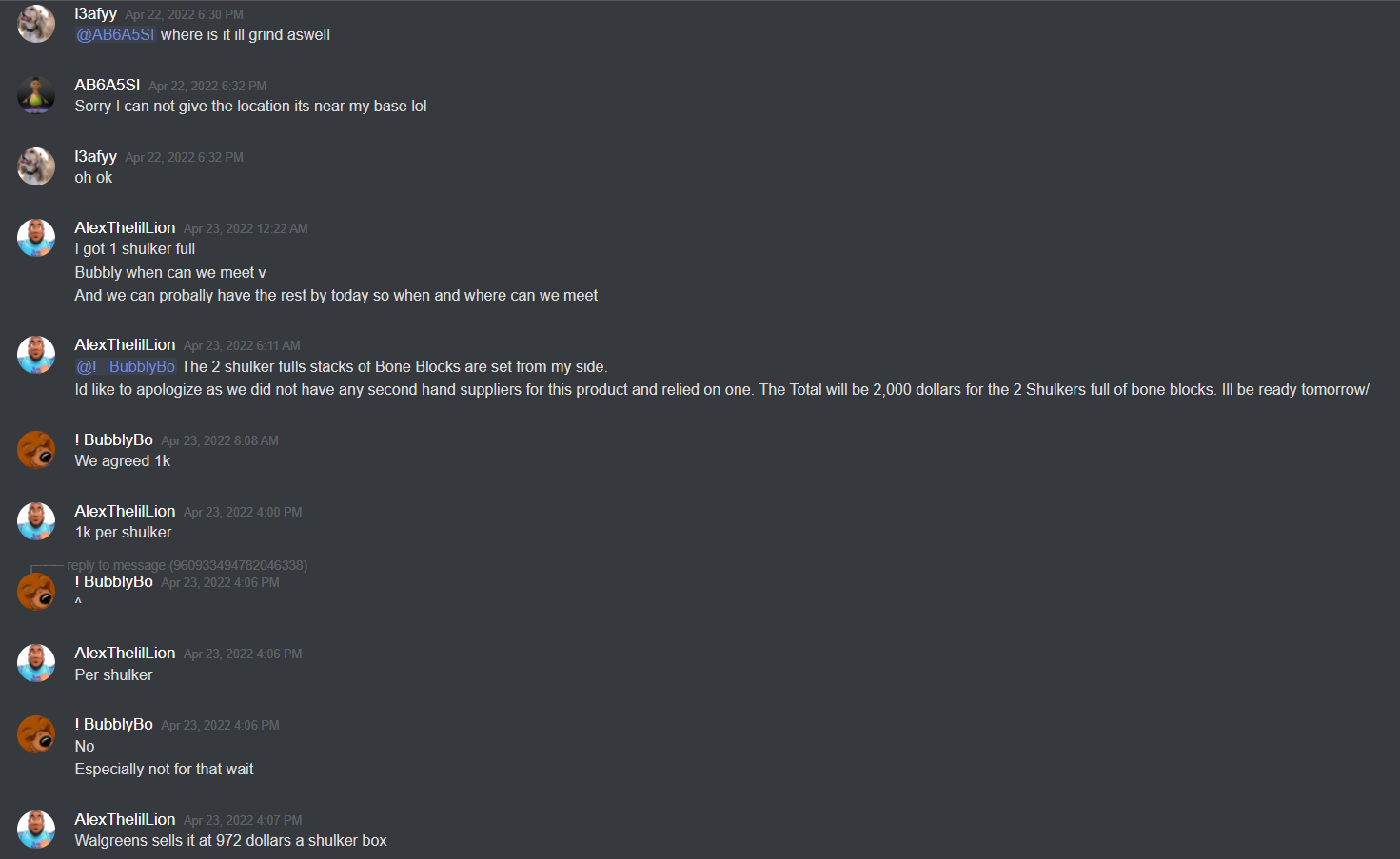Click the I3afyy username above "oh ok"
Image resolution: width=1400 pixels, height=859 pixels.
(96, 156)
